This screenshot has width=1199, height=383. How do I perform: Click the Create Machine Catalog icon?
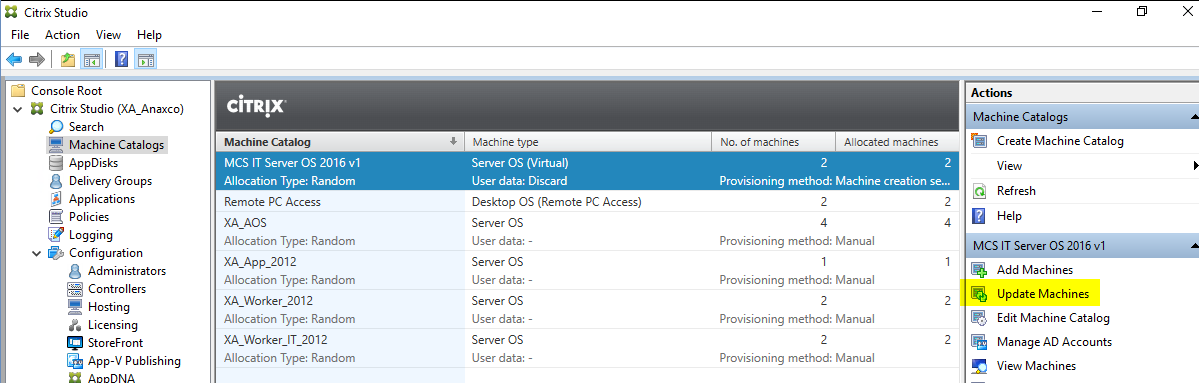click(x=979, y=141)
